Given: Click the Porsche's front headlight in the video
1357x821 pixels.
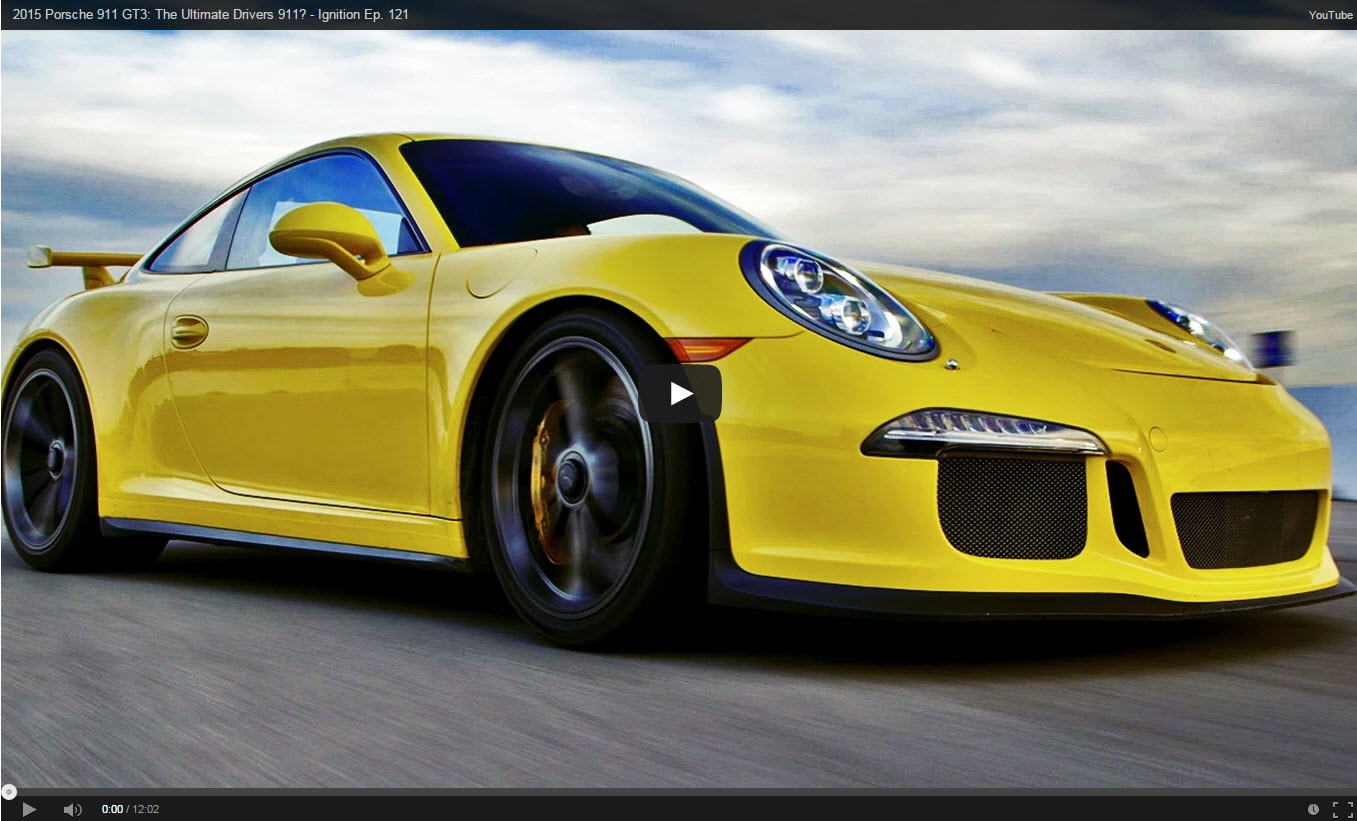Looking at the screenshot, I should (835, 297).
